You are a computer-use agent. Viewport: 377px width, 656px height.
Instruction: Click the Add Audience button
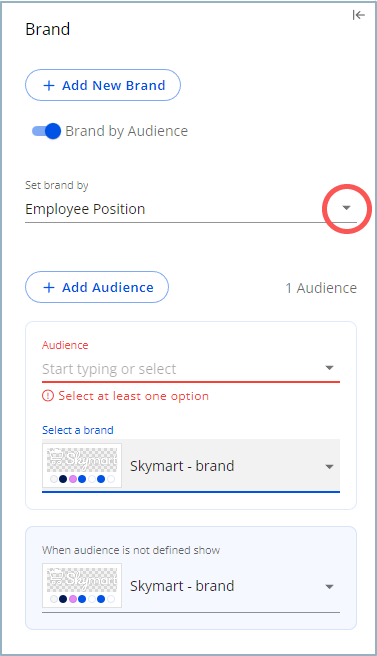pyautogui.click(x=97, y=287)
